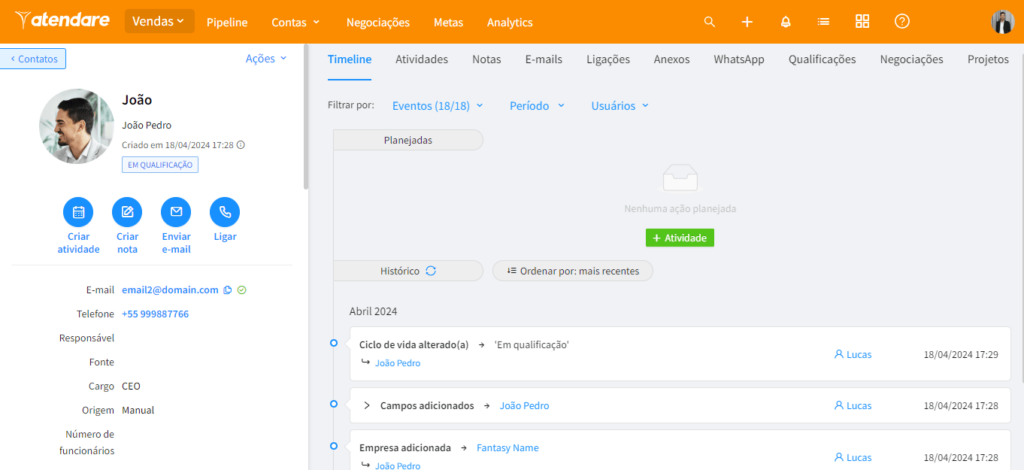Open the notifications bell
The image size is (1024, 470).
coord(785,22)
